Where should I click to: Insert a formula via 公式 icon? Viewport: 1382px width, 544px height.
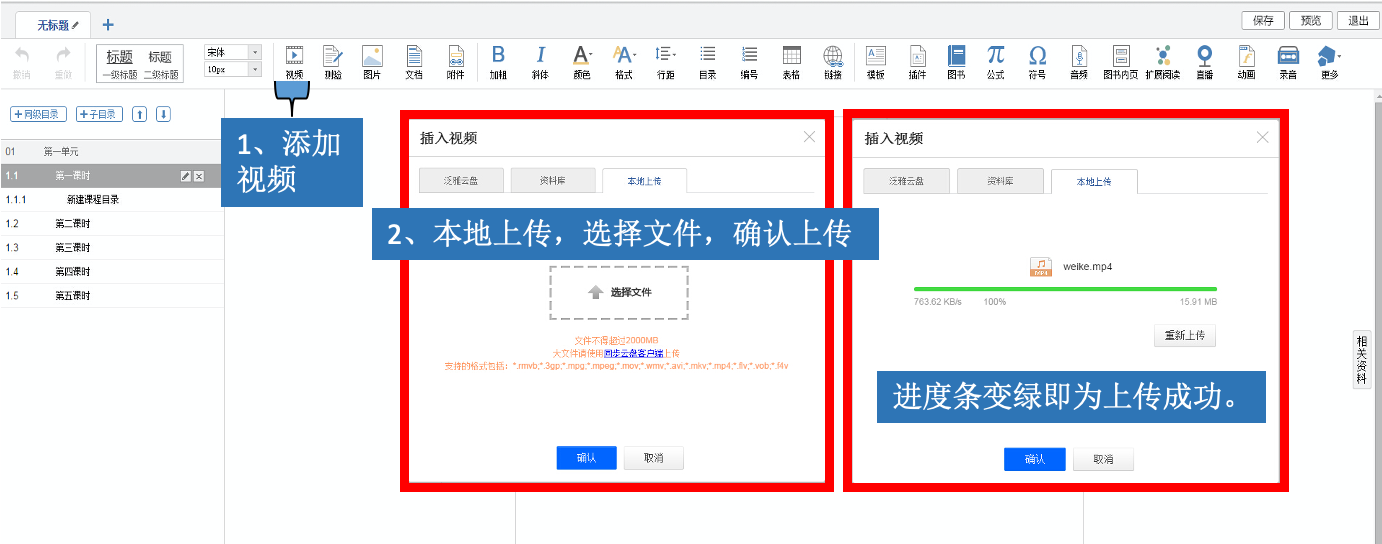(x=996, y=55)
